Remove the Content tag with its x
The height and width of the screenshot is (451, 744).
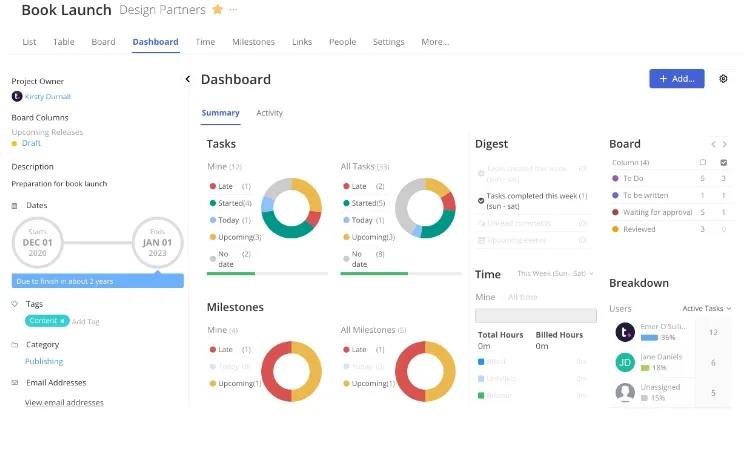pyautogui.click(x=62, y=321)
